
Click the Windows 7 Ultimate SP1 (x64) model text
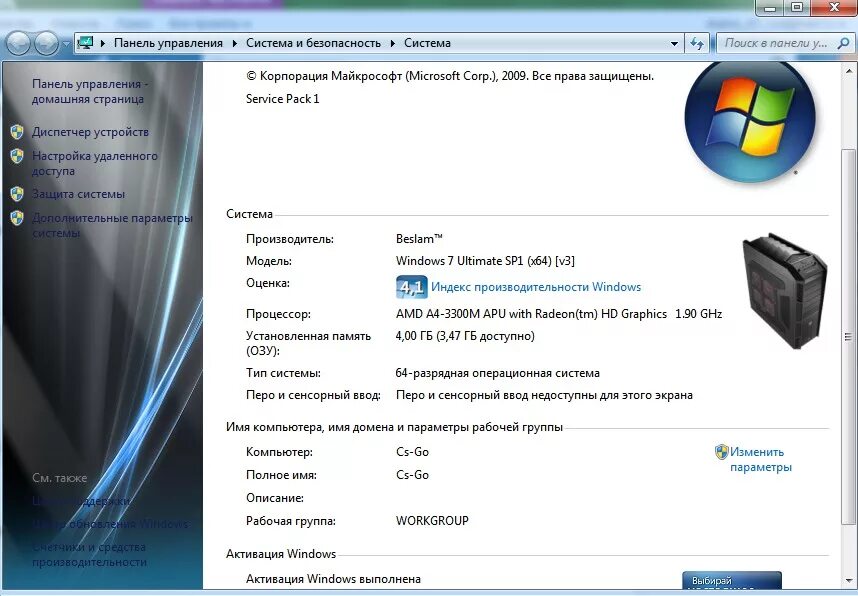click(x=485, y=261)
